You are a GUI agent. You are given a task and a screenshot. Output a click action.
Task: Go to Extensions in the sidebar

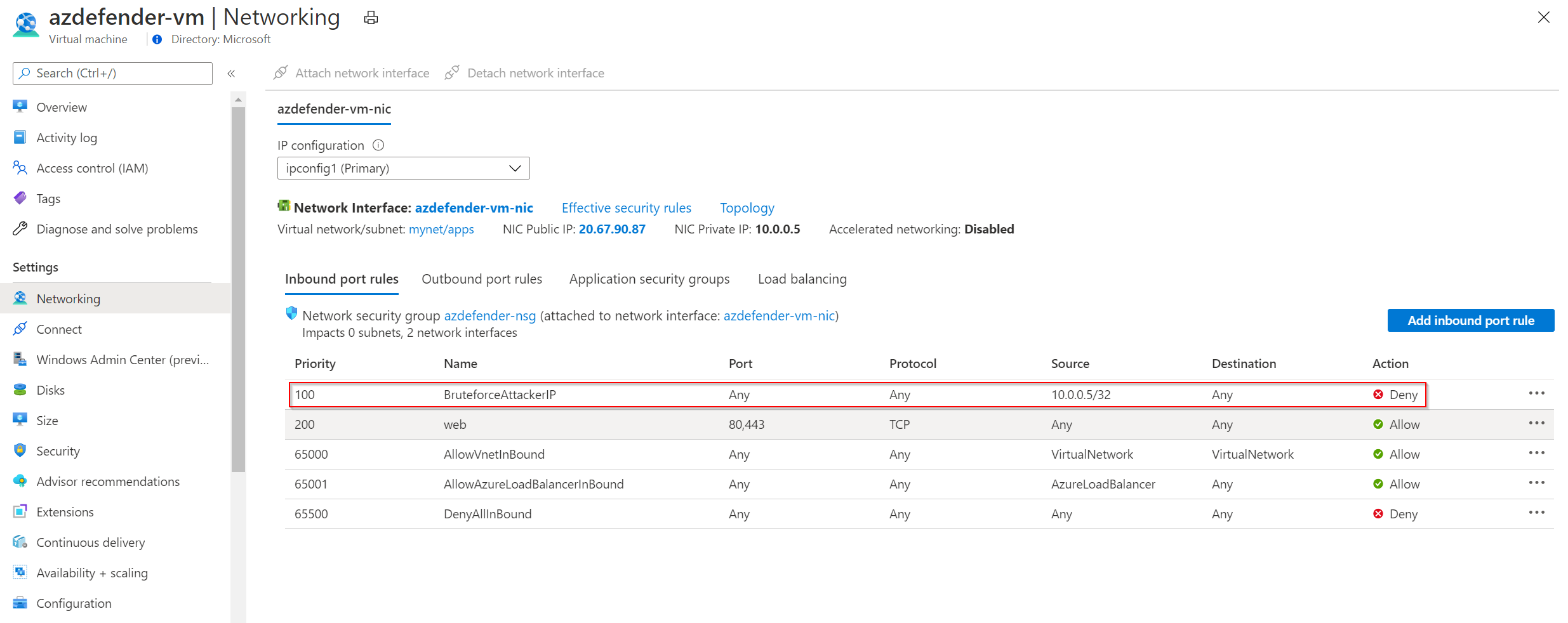[x=65, y=512]
